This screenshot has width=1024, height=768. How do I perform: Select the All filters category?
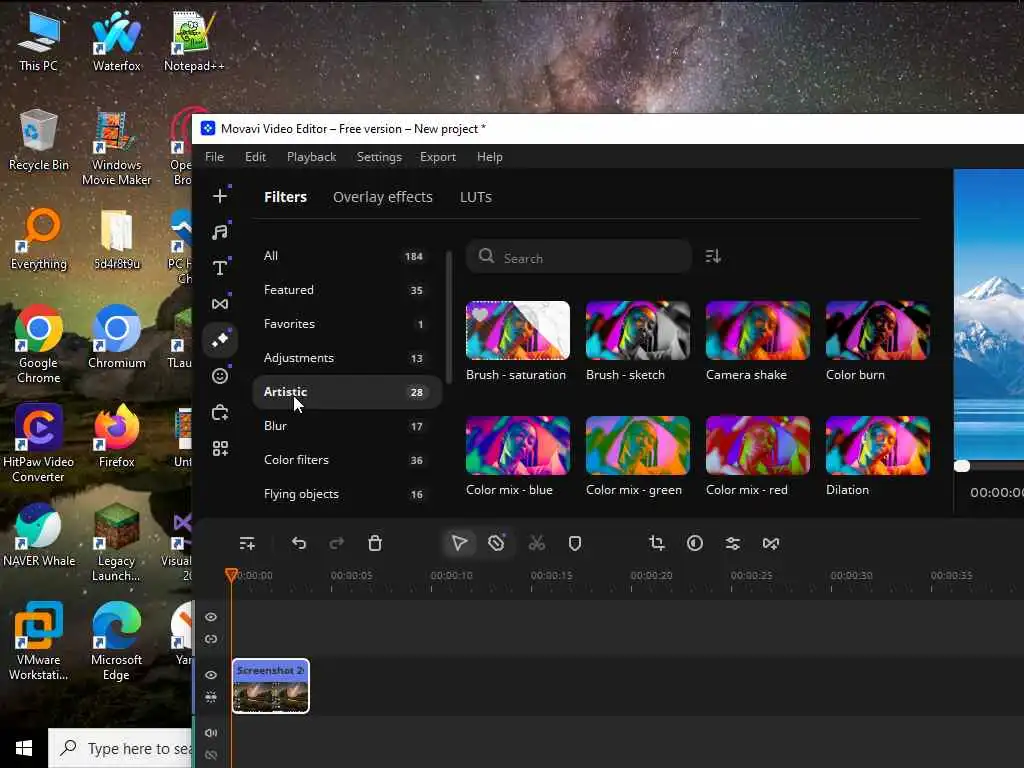pos(346,256)
